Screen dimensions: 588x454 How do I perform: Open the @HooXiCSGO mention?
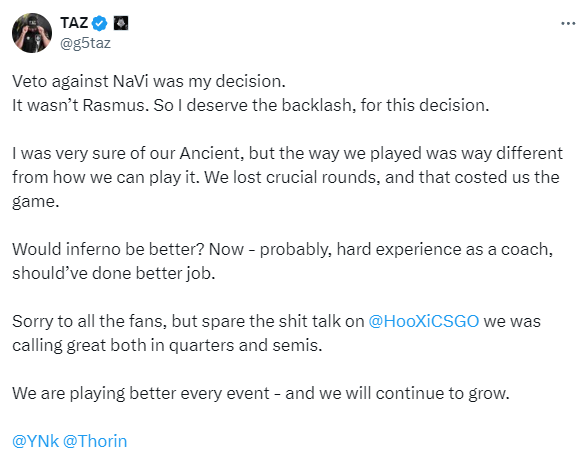pyautogui.click(x=424, y=321)
